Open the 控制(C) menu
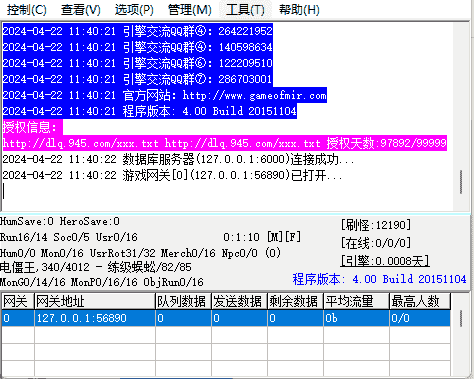This screenshot has width=474, height=379. [x=27, y=10]
